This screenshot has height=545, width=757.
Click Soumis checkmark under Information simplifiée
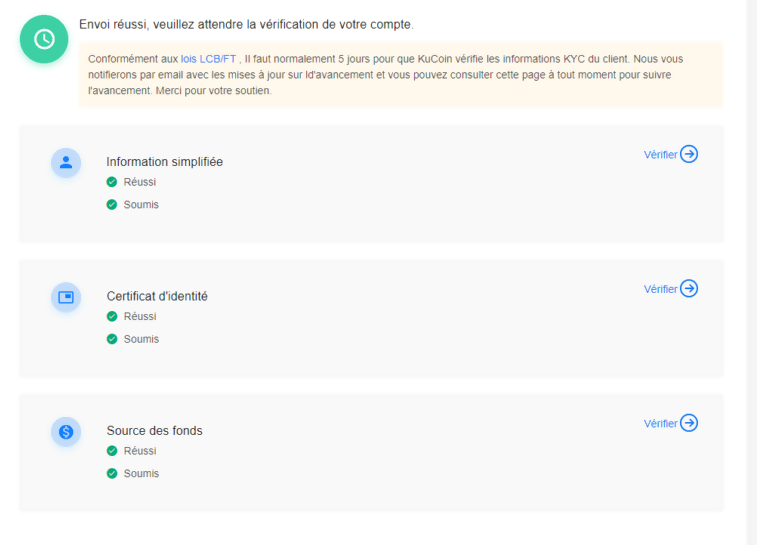[x=112, y=205]
